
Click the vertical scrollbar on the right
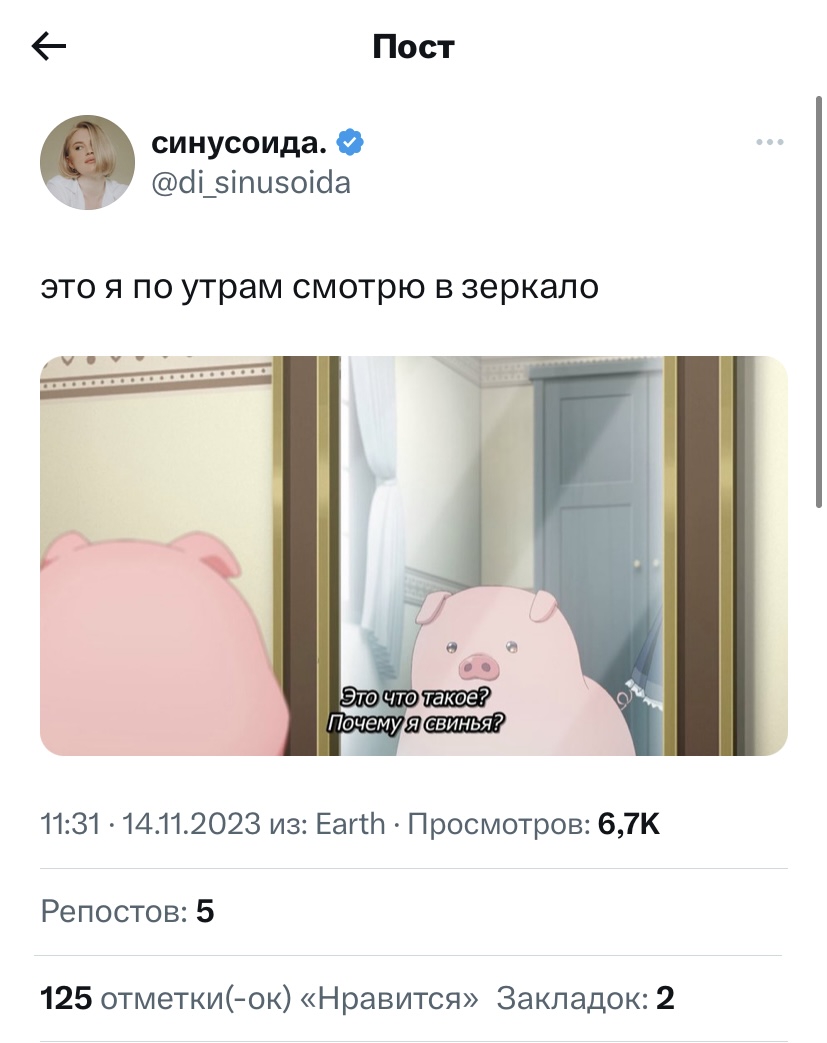[820, 303]
